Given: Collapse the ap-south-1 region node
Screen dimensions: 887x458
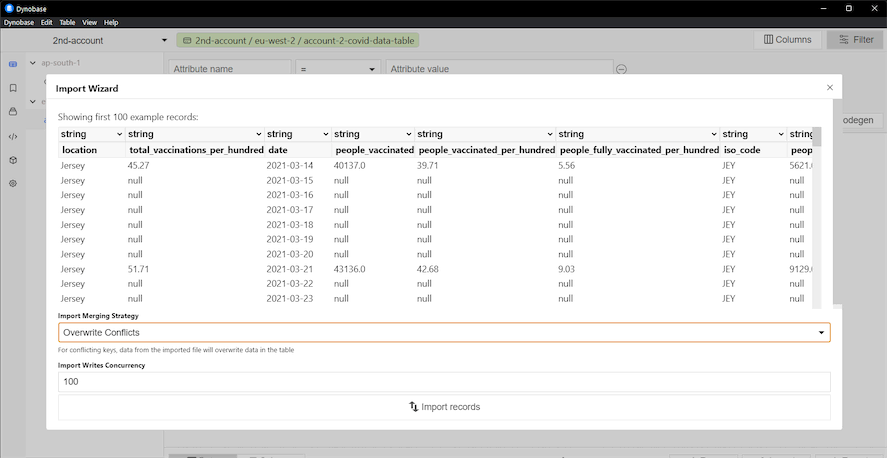Looking at the screenshot, I should [33, 63].
